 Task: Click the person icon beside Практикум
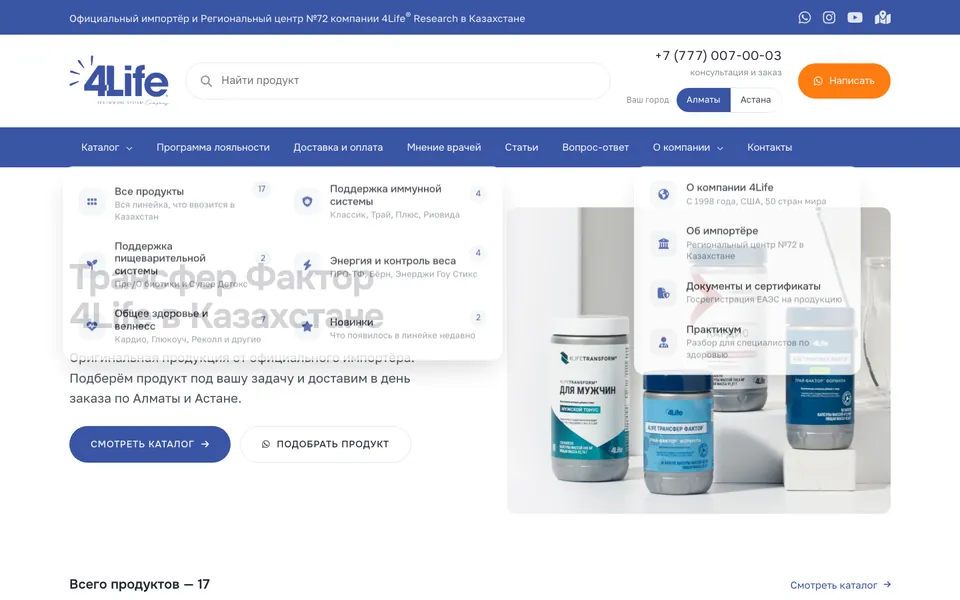coord(664,342)
